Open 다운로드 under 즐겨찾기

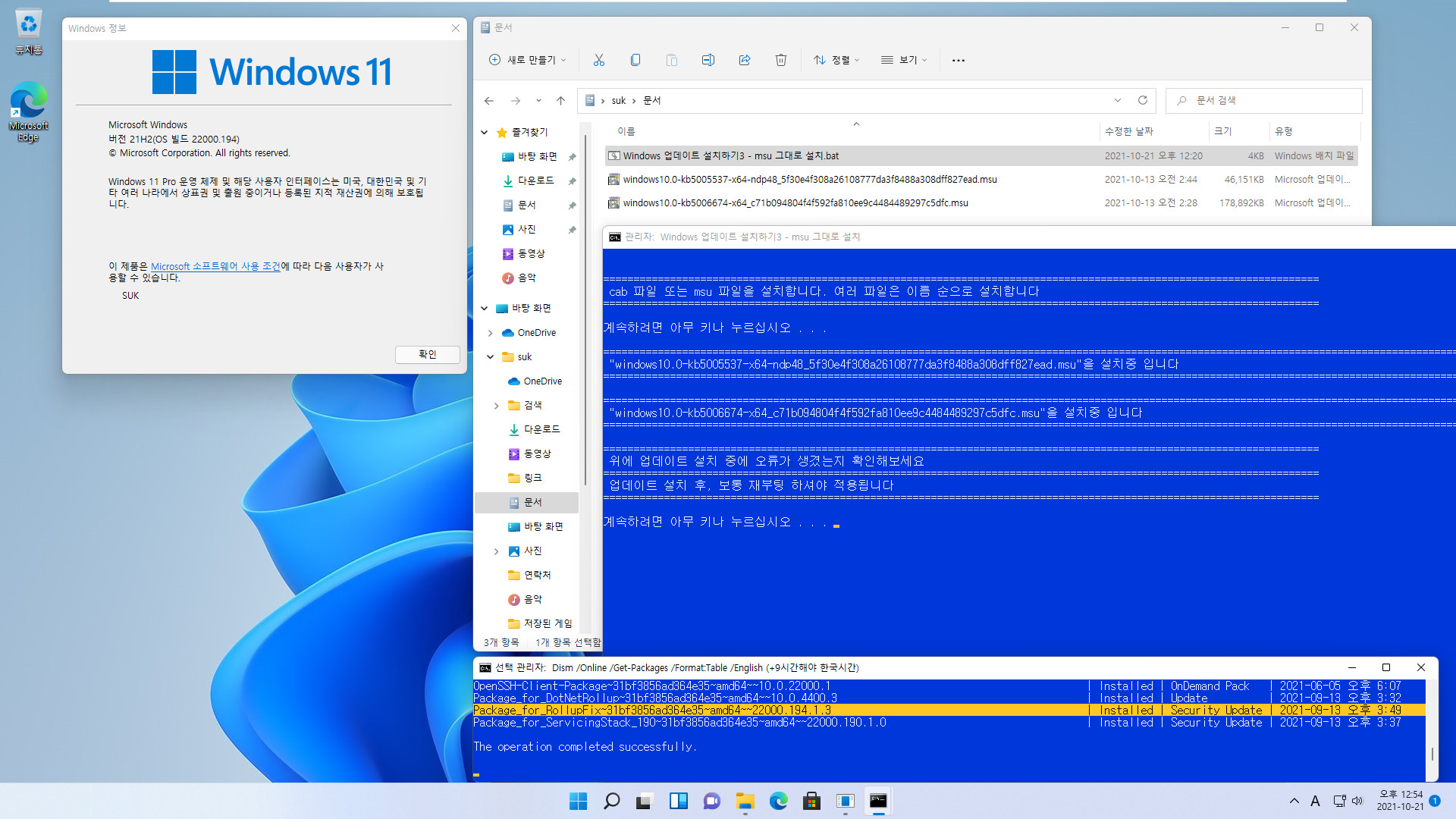pyautogui.click(x=535, y=180)
